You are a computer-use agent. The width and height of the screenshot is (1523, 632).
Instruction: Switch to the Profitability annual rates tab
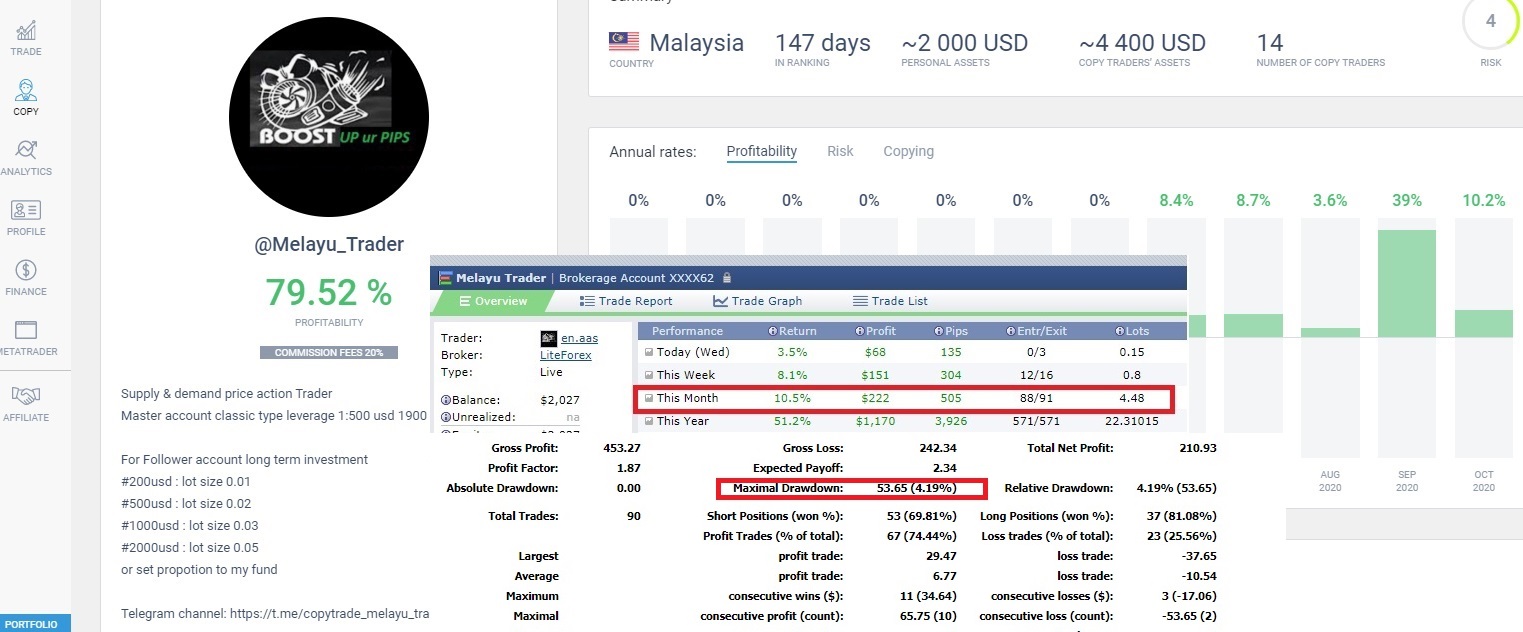click(761, 151)
